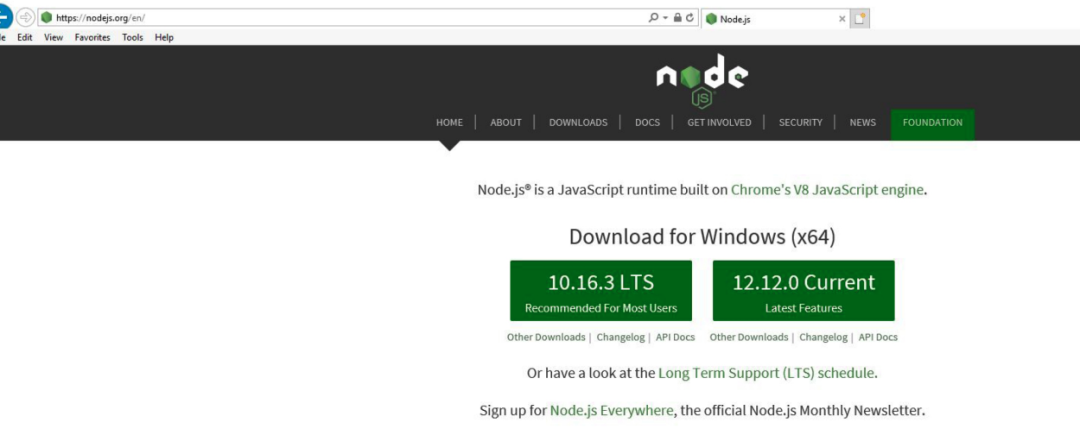Click the Node.js logo in header
The height and width of the screenshot is (448, 1080).
(702, 81)
